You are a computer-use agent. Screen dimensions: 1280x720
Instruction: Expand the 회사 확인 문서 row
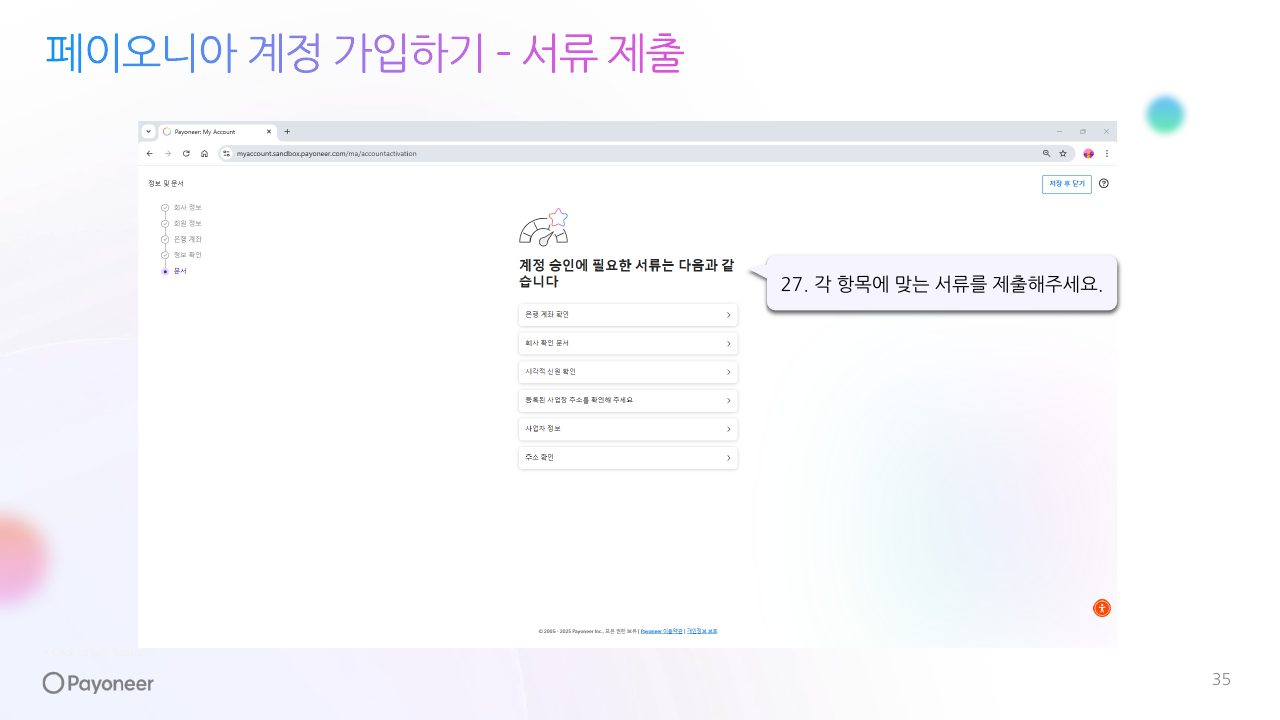coord(628,343)
